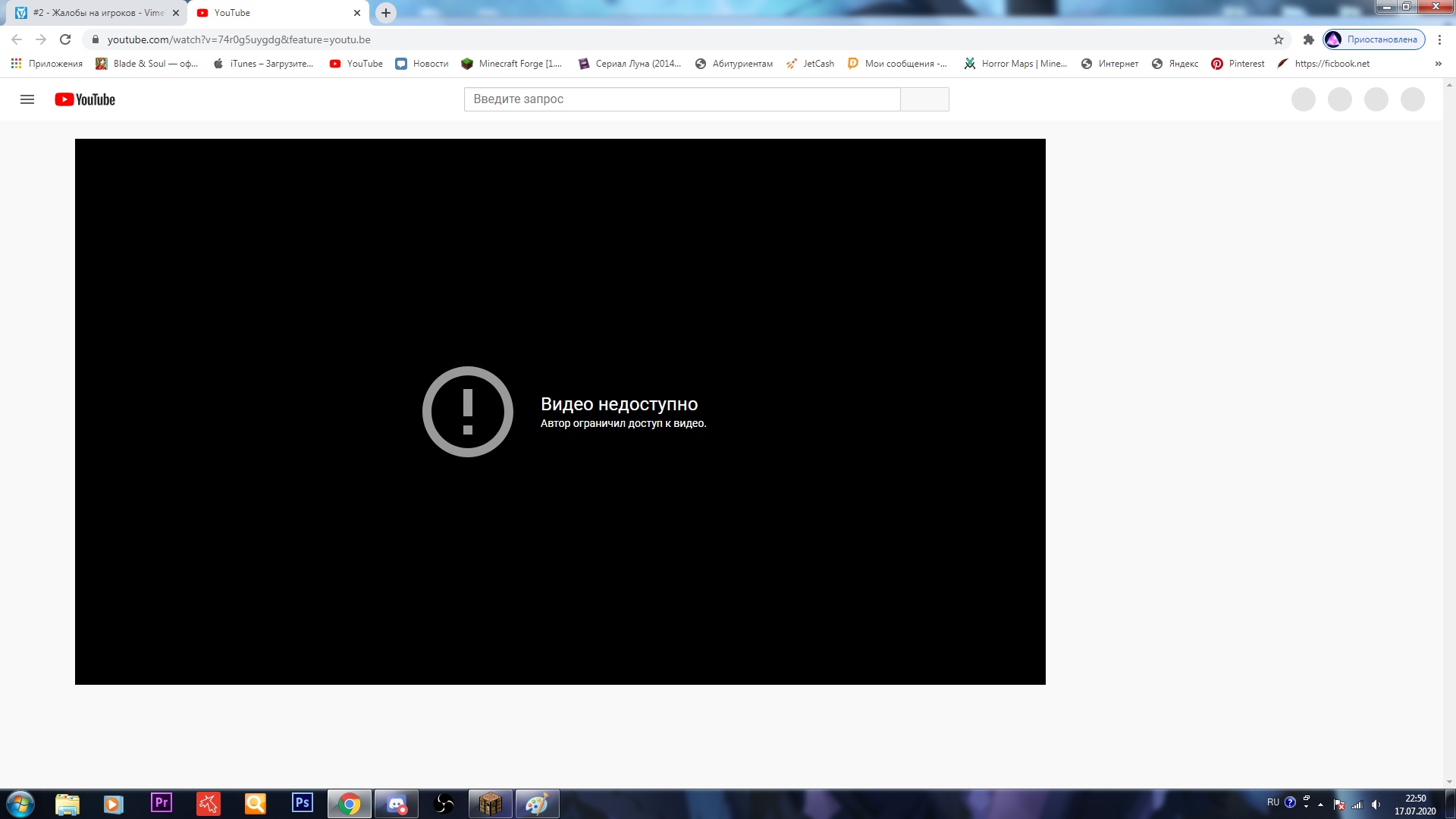
Task: Reload the current page
Action: pyautogui.click(x=65, y=39)
